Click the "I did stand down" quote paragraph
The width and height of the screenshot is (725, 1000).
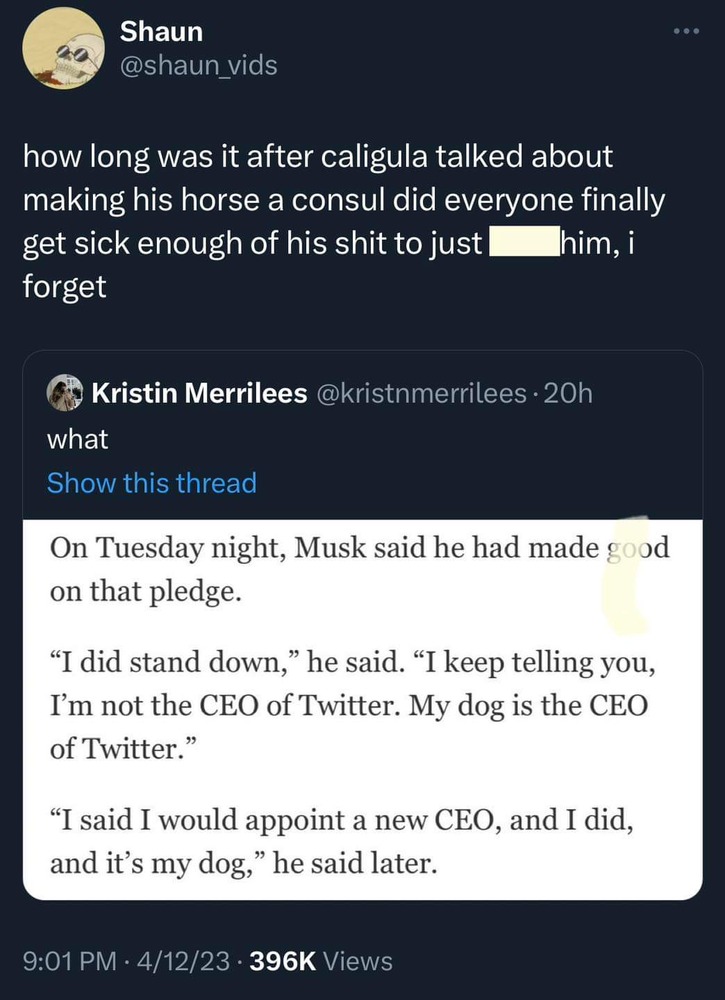point(350,705)
